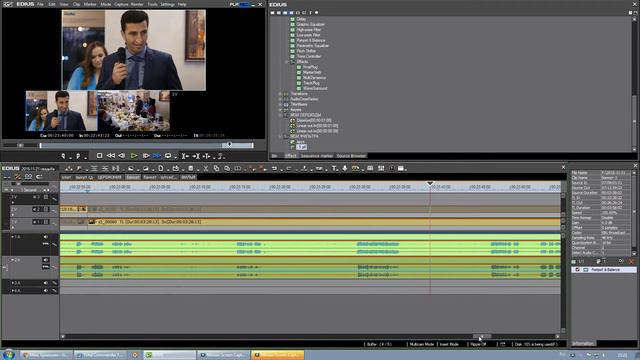Select the Pitch Shifter audio filter

click(306, 51)
